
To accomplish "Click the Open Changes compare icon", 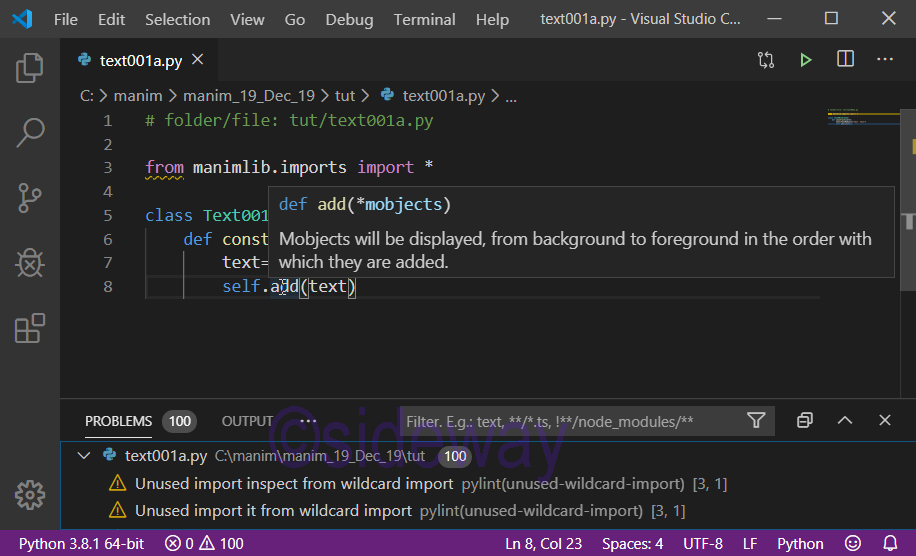I will click(x=766, y=60).
